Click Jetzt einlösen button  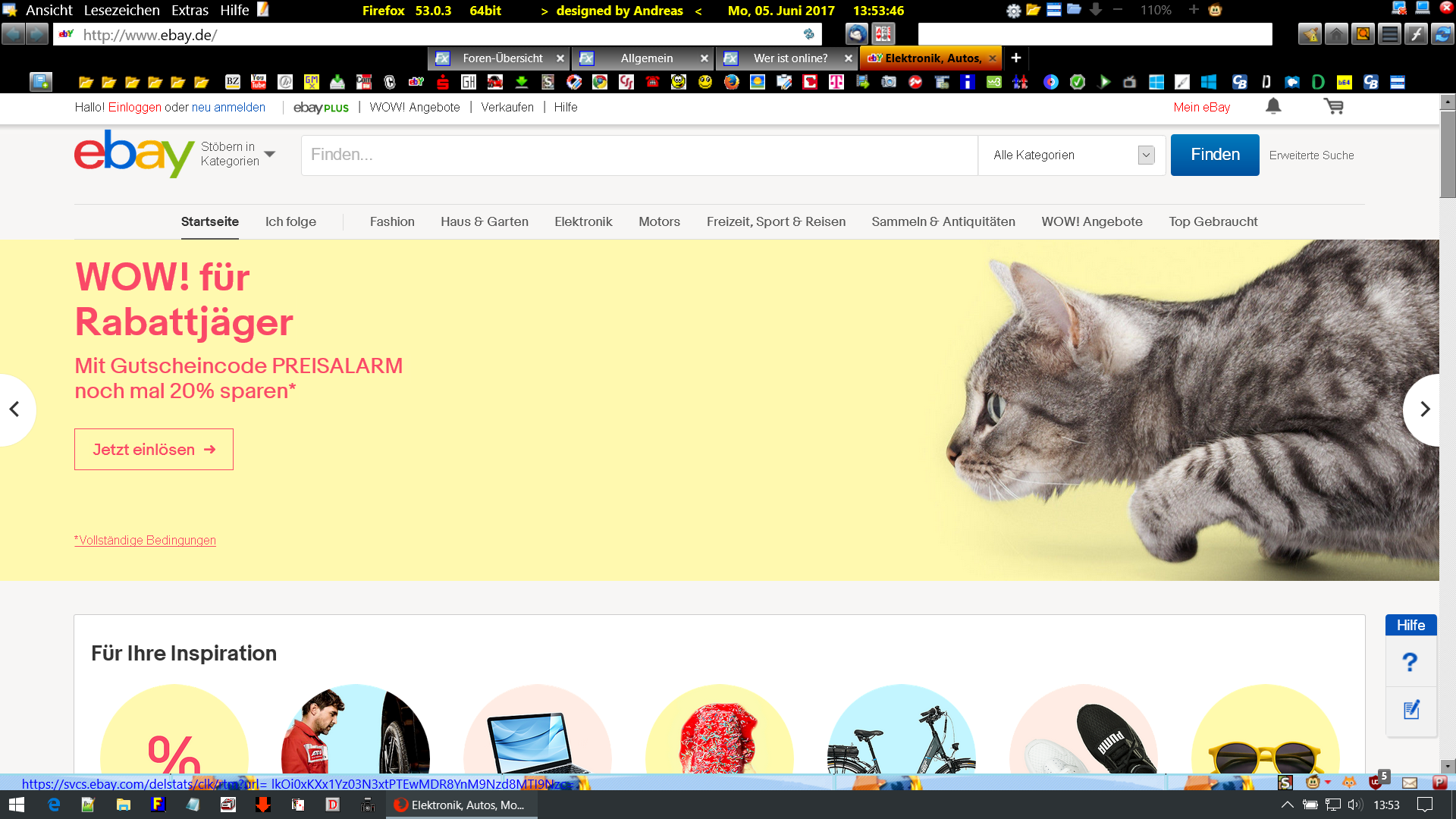pyautogui.click(x=154, y=450)
